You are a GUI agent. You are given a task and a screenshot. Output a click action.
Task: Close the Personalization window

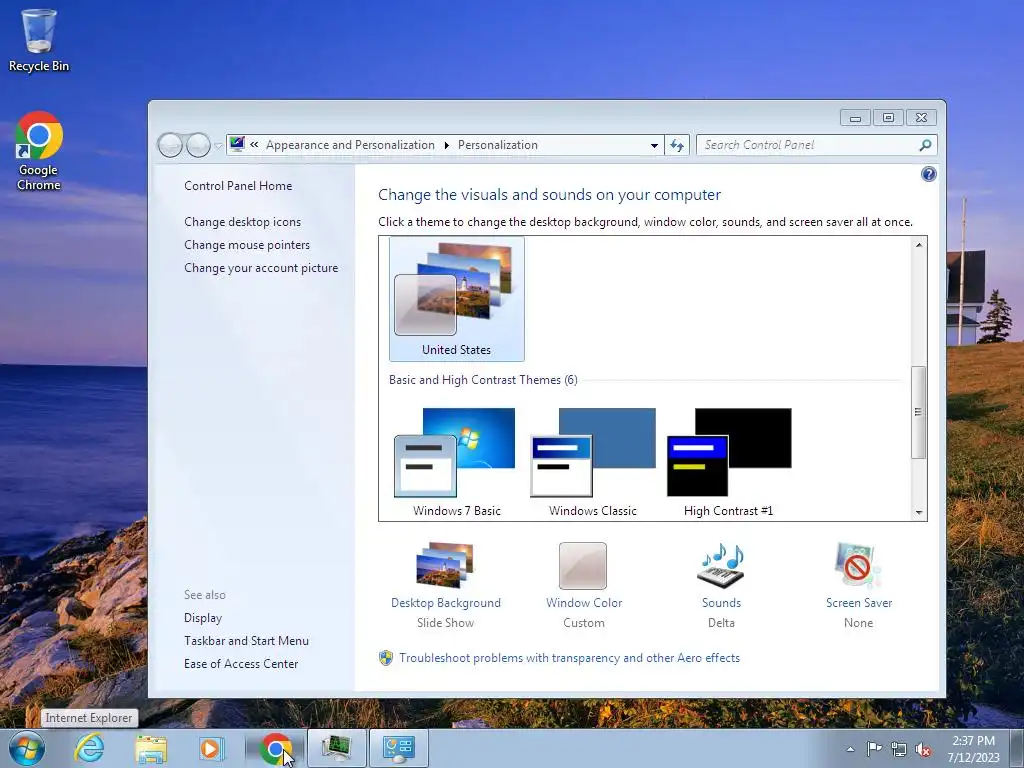coord(921,118)
